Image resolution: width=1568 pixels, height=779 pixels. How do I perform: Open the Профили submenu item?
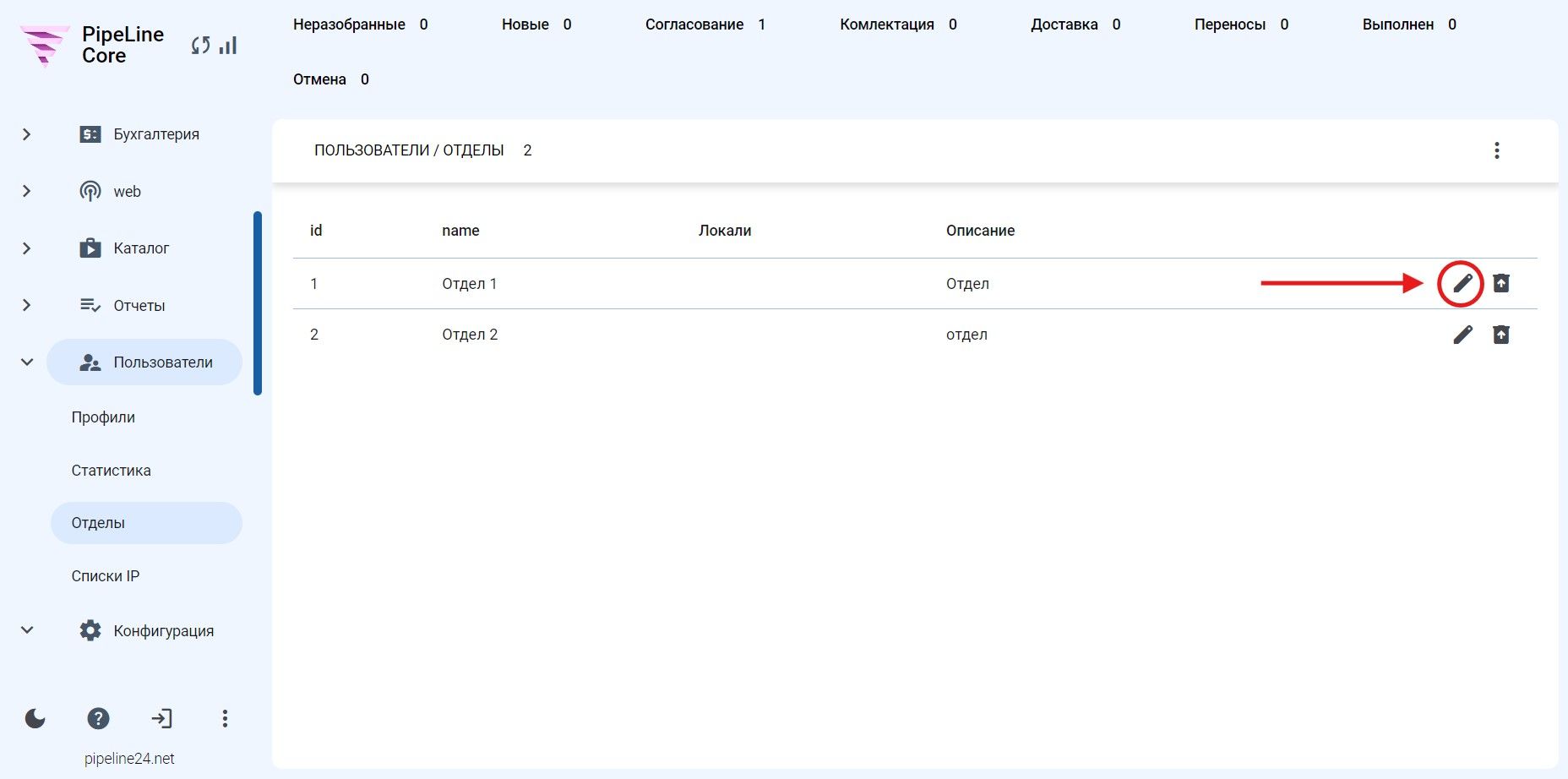[103, 417]
